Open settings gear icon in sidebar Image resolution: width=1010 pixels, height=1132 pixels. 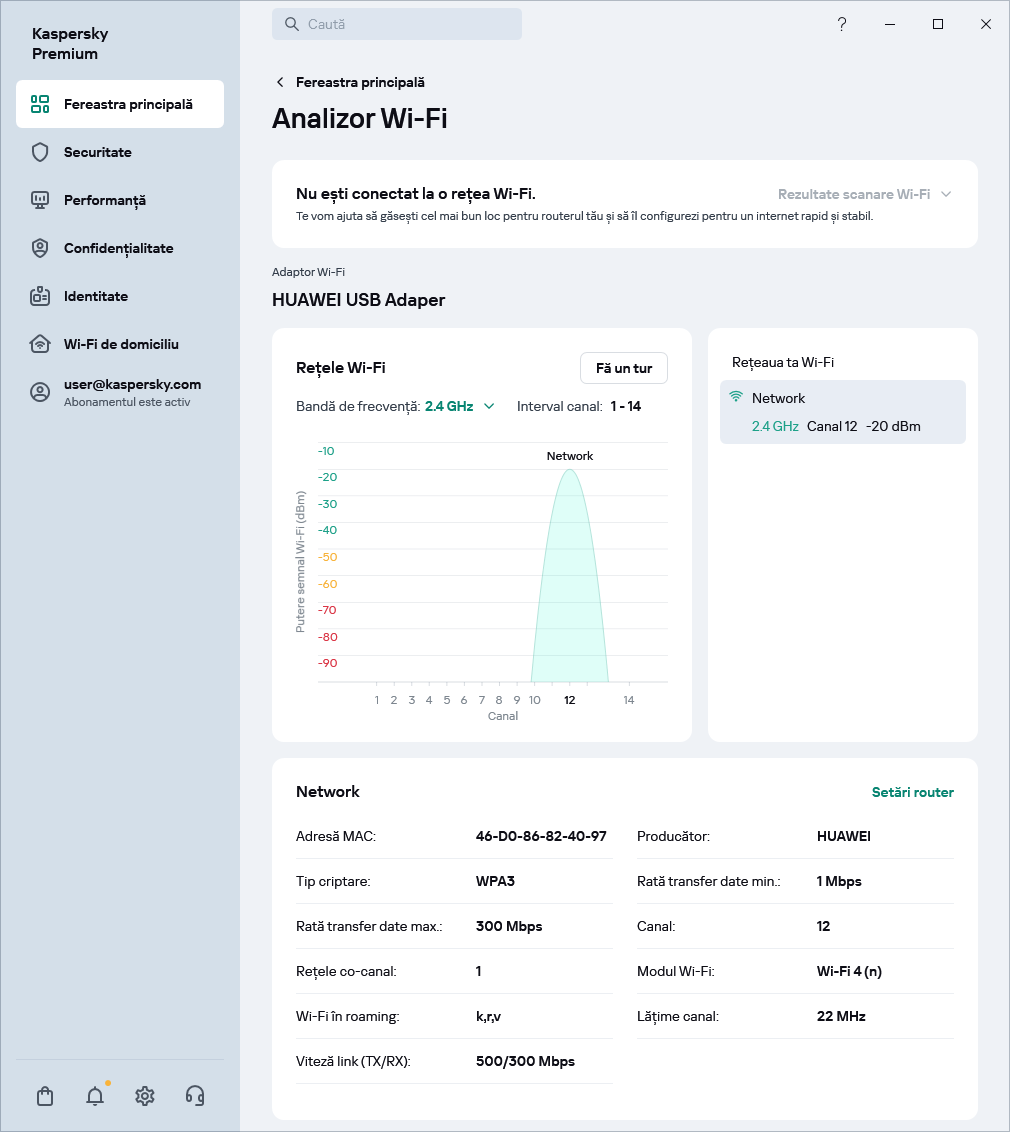pos(145,1096)
